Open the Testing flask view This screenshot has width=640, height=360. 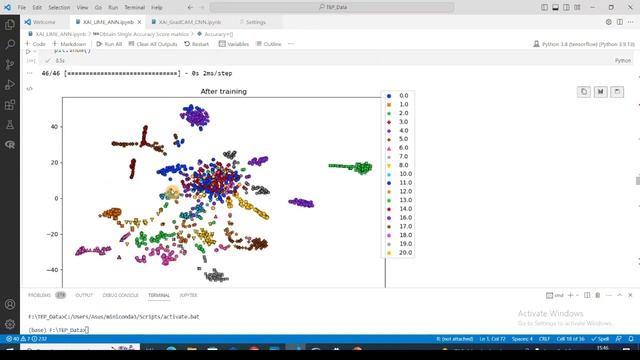[10, 124]
